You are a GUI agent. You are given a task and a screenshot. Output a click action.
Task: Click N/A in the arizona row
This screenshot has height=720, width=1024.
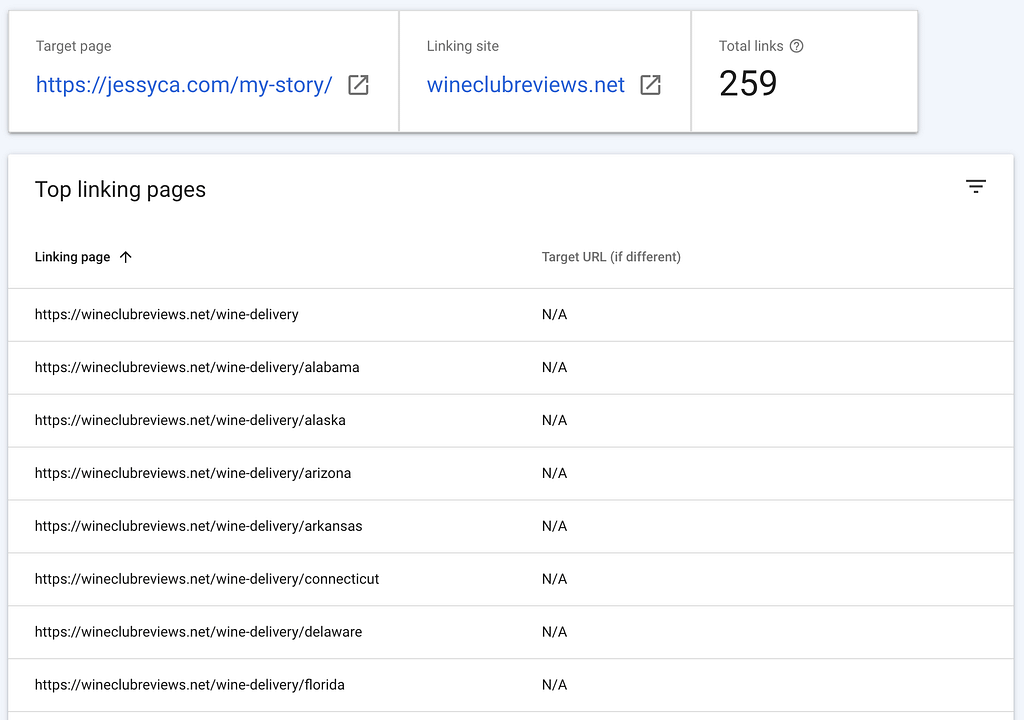coord(554,473)
